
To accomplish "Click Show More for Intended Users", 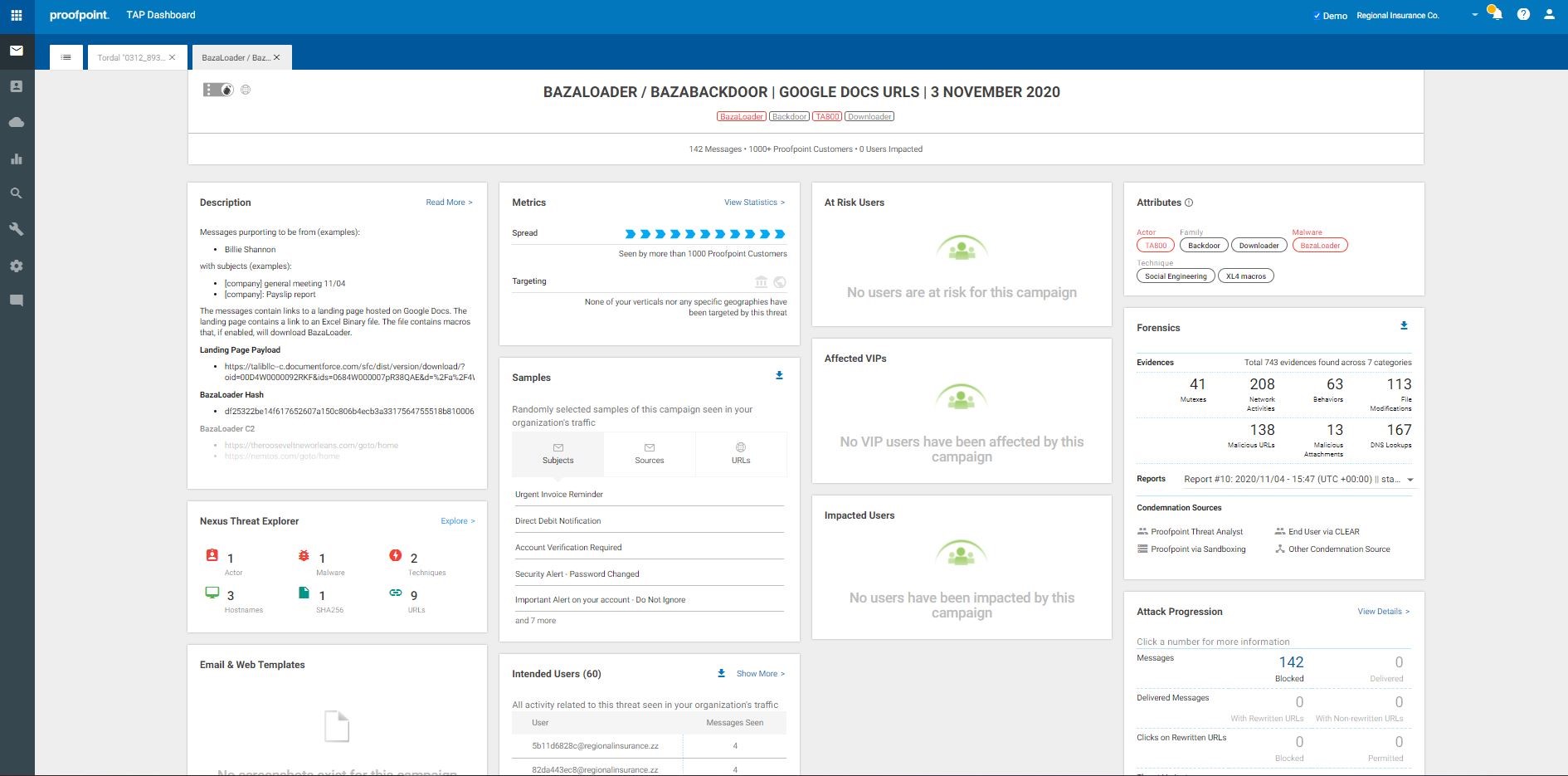I will pyautogui.click(x=761, y=674).
